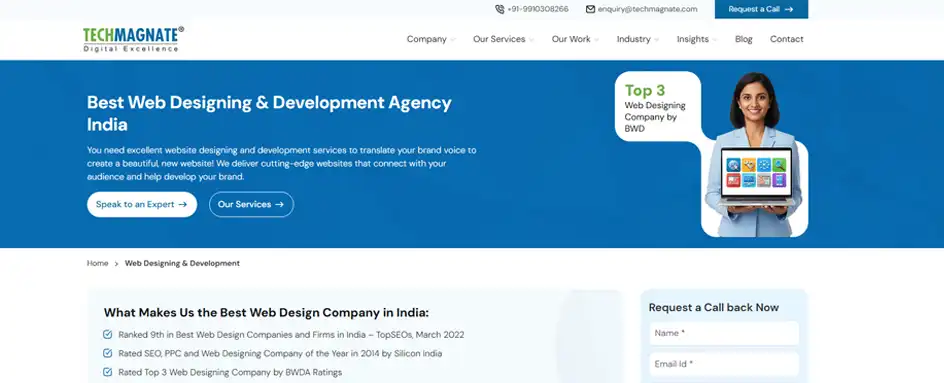944x383 pixels.
Task: Call the +91-9910308266 phone link
Action: click(538, 9)
